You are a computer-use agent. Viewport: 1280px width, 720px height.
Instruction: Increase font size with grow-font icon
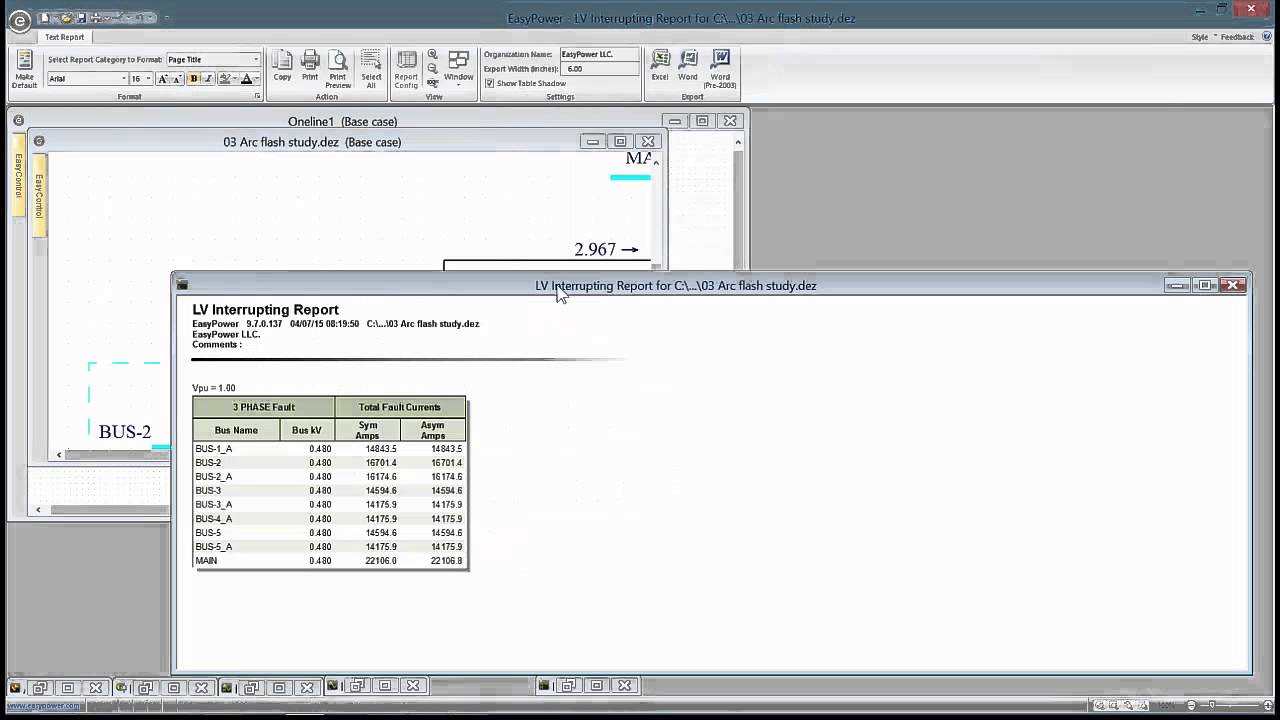[163, 79]
